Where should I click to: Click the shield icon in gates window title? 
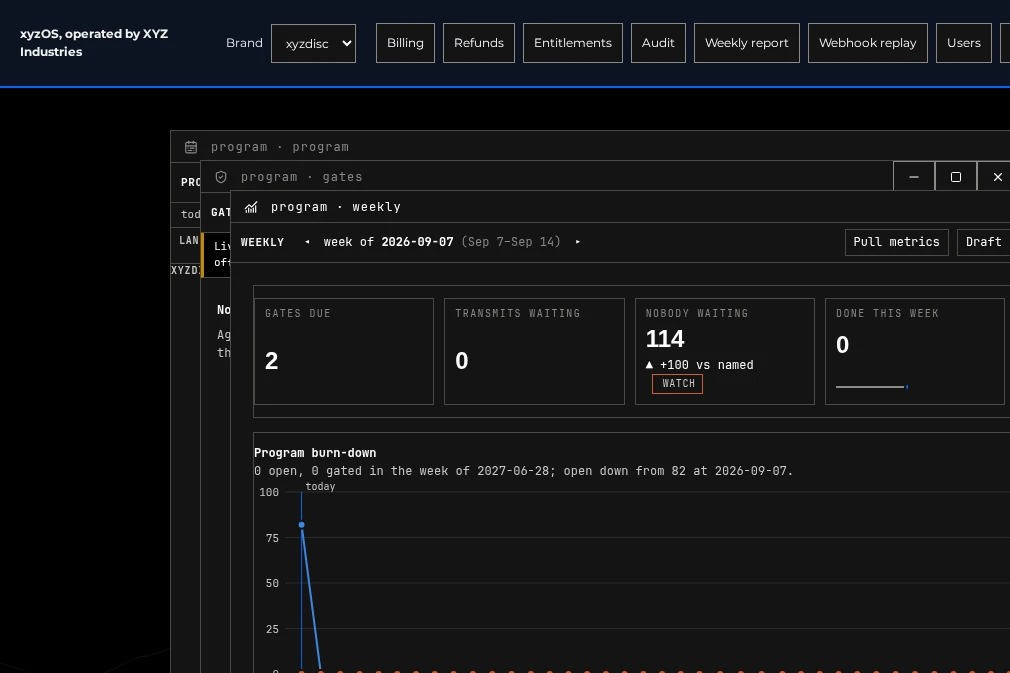click(221, 176)
